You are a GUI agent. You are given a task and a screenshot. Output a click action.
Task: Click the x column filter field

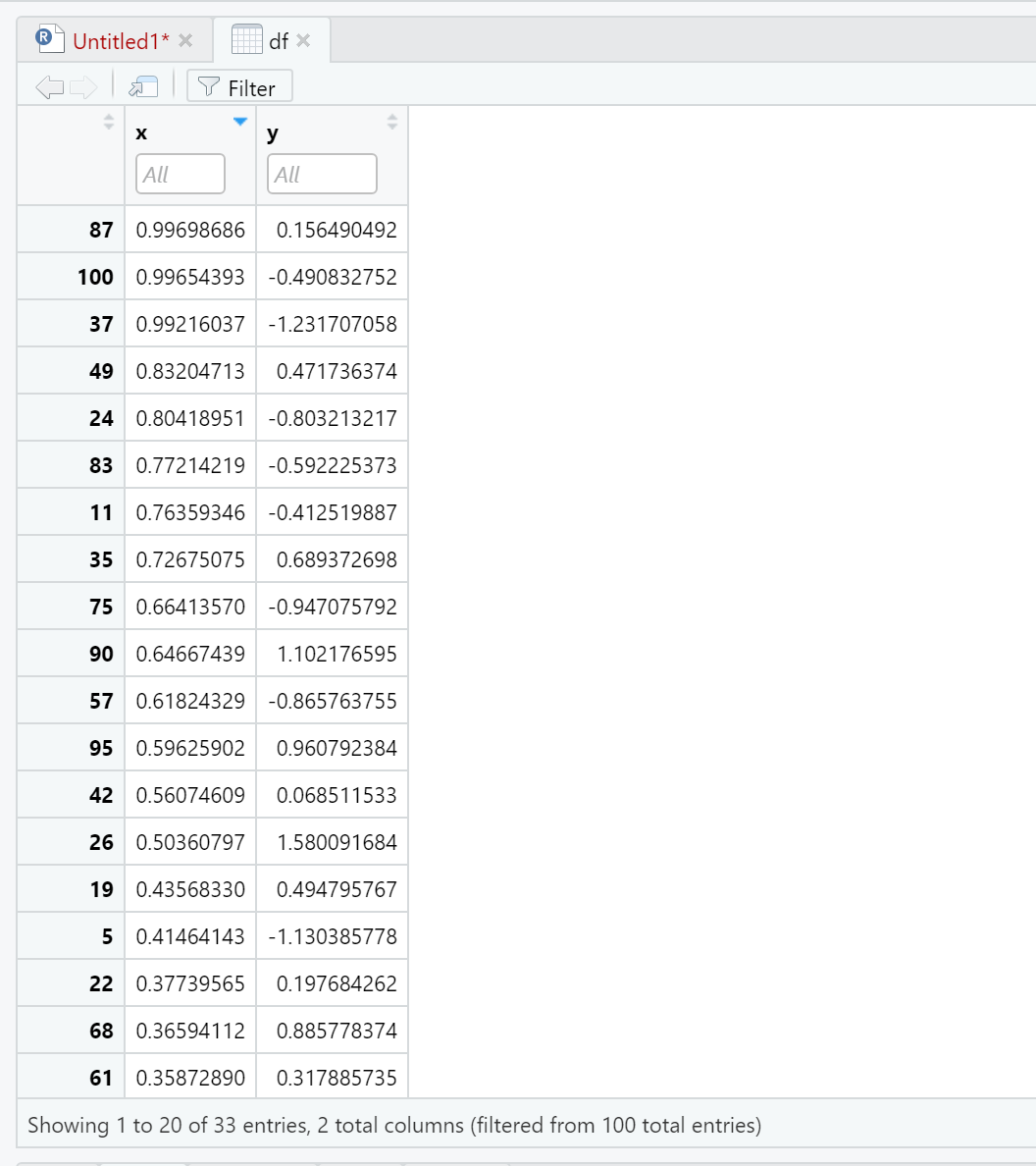181,174
